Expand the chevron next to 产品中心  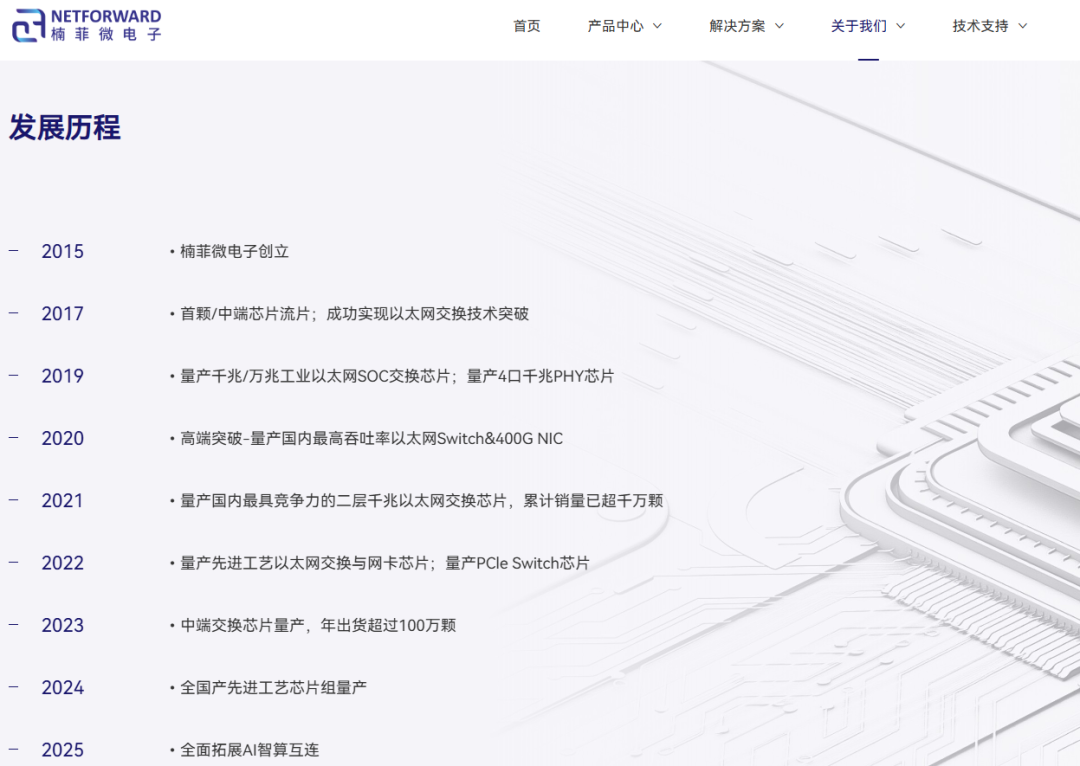pyautogui.click(x=657, y=26)
